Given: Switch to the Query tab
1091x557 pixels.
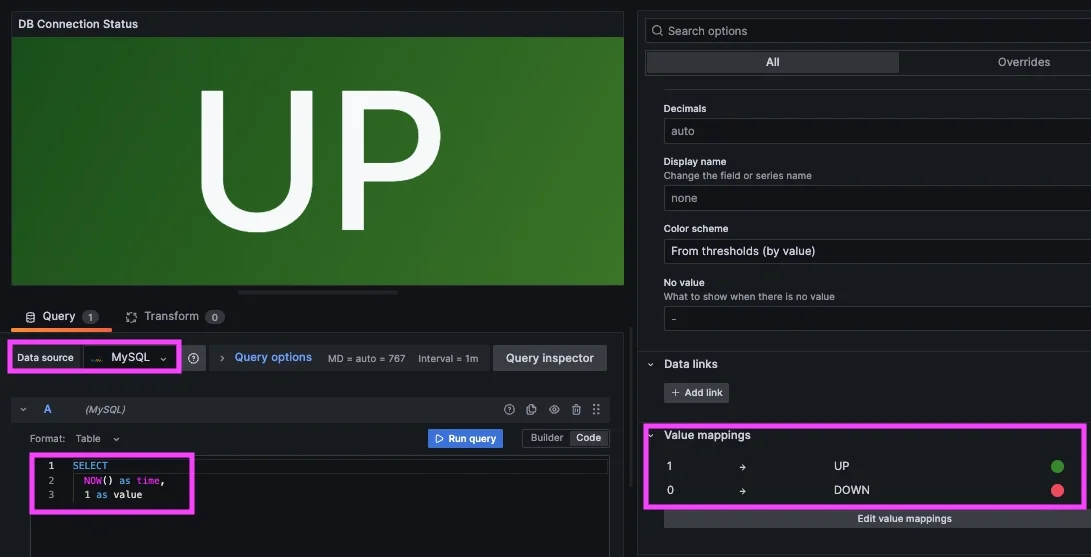Looking at the screenshot, I should click(61, 316).
